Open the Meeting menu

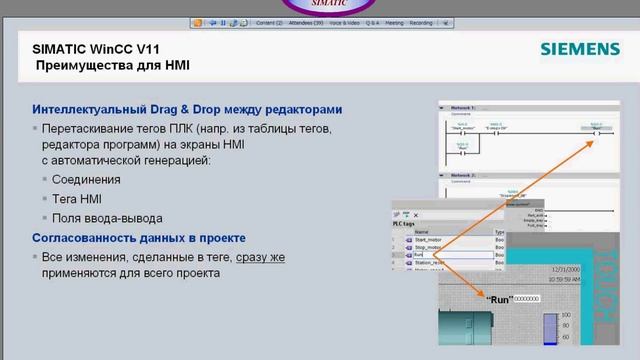point(394,23)
